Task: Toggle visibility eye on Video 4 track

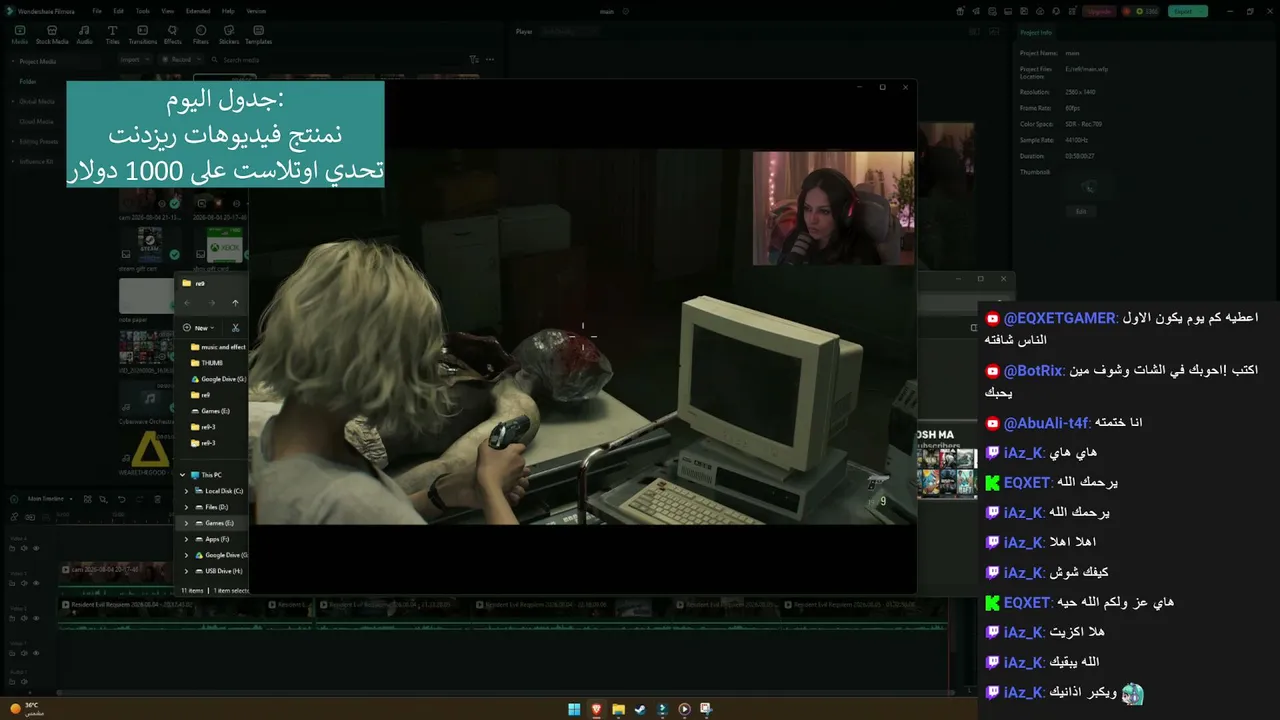Action: pos(36,548)
